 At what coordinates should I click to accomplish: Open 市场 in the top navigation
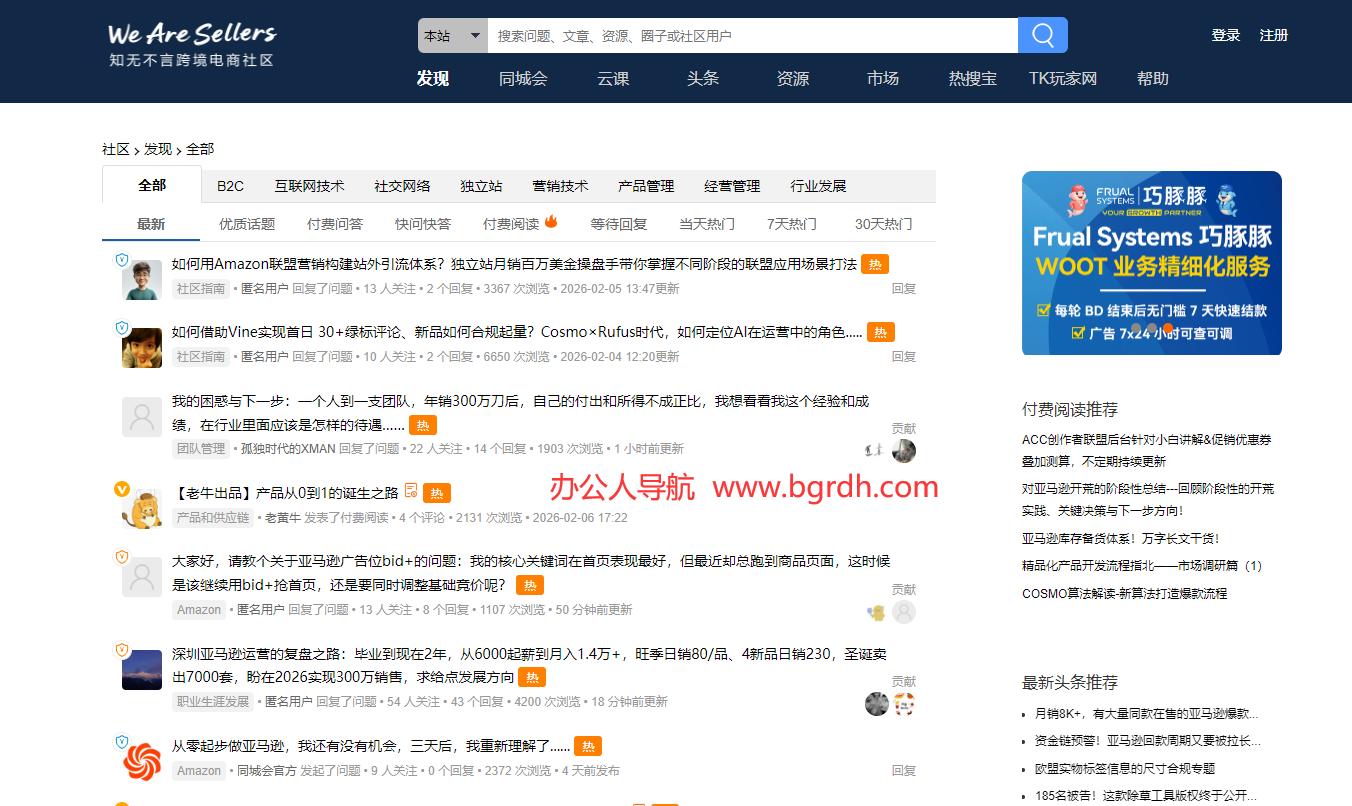pos(883,78)
